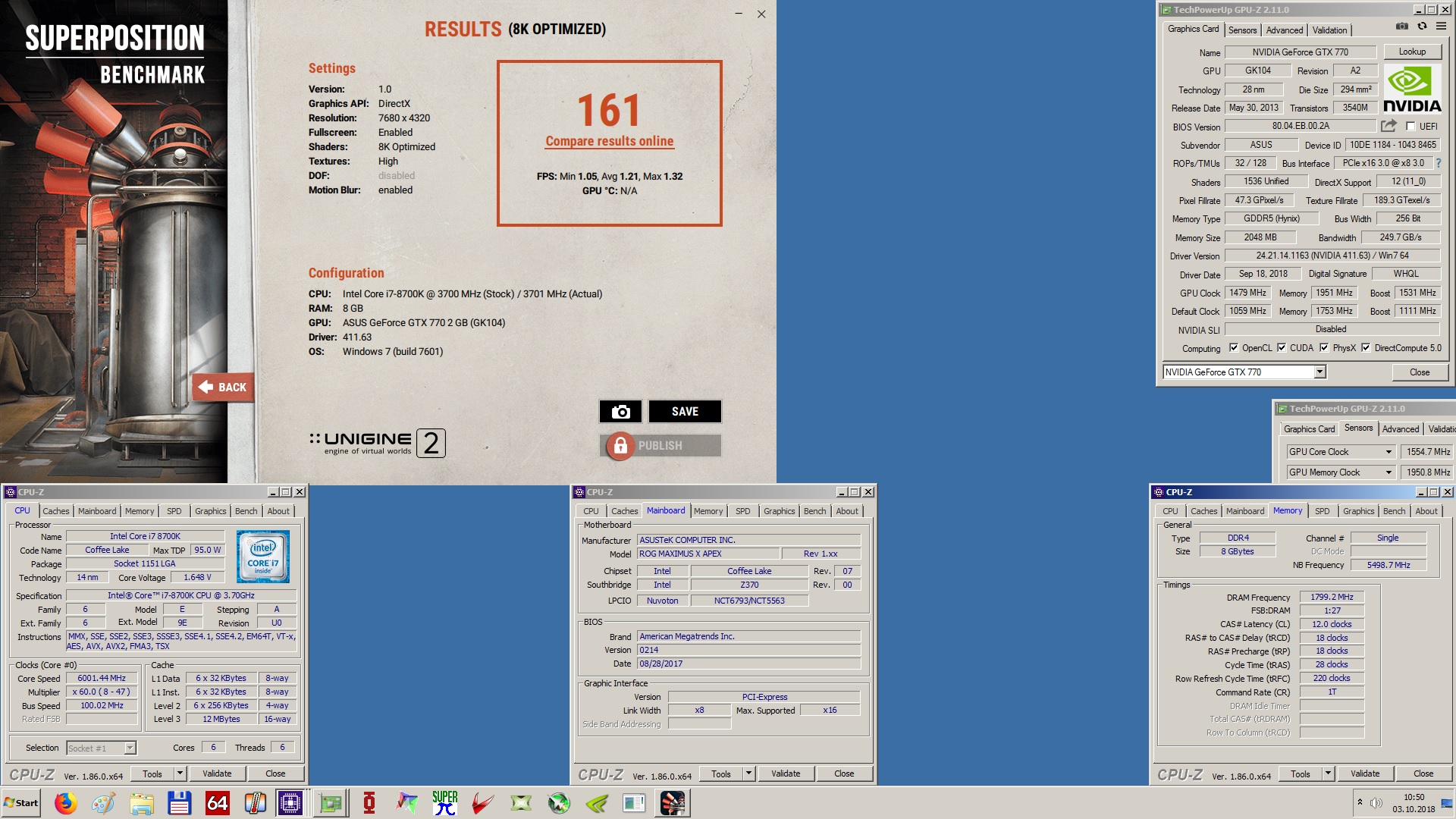Click the Core Speed 6001.44 MHz field
This screenshot has height=819, width=1456.
coord(102,679)
